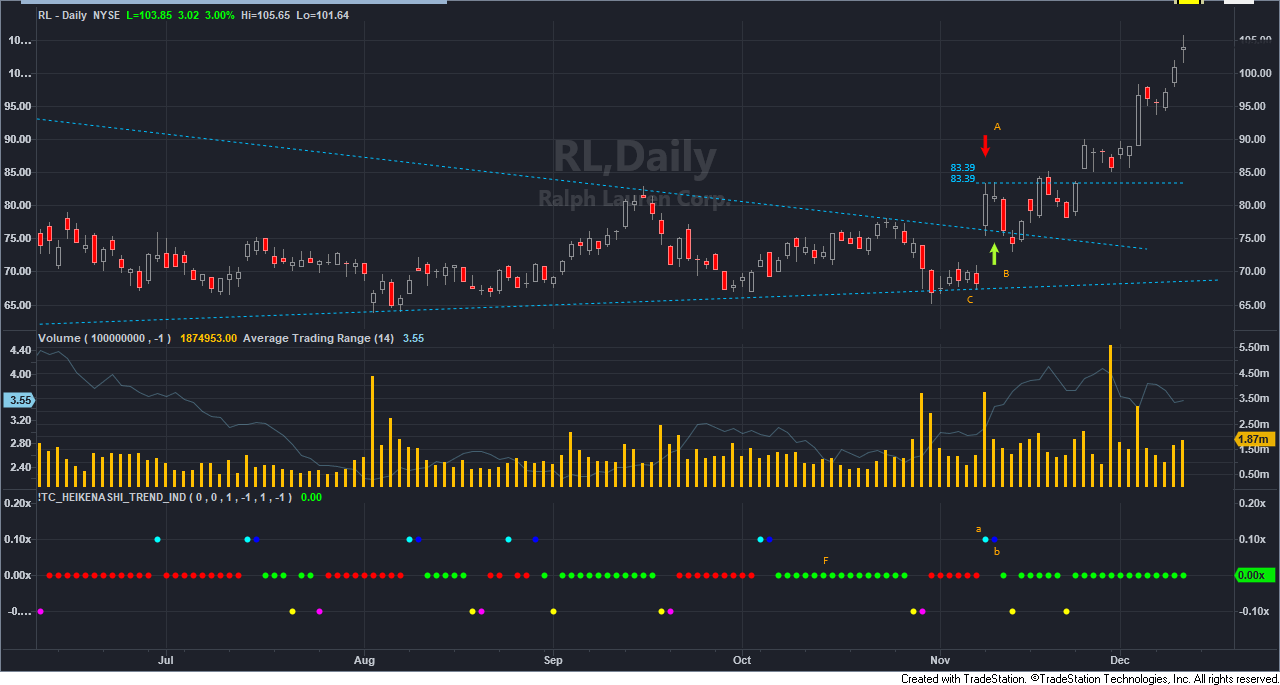Click the 'RL - Daily NYSE' symbol header

78,16
